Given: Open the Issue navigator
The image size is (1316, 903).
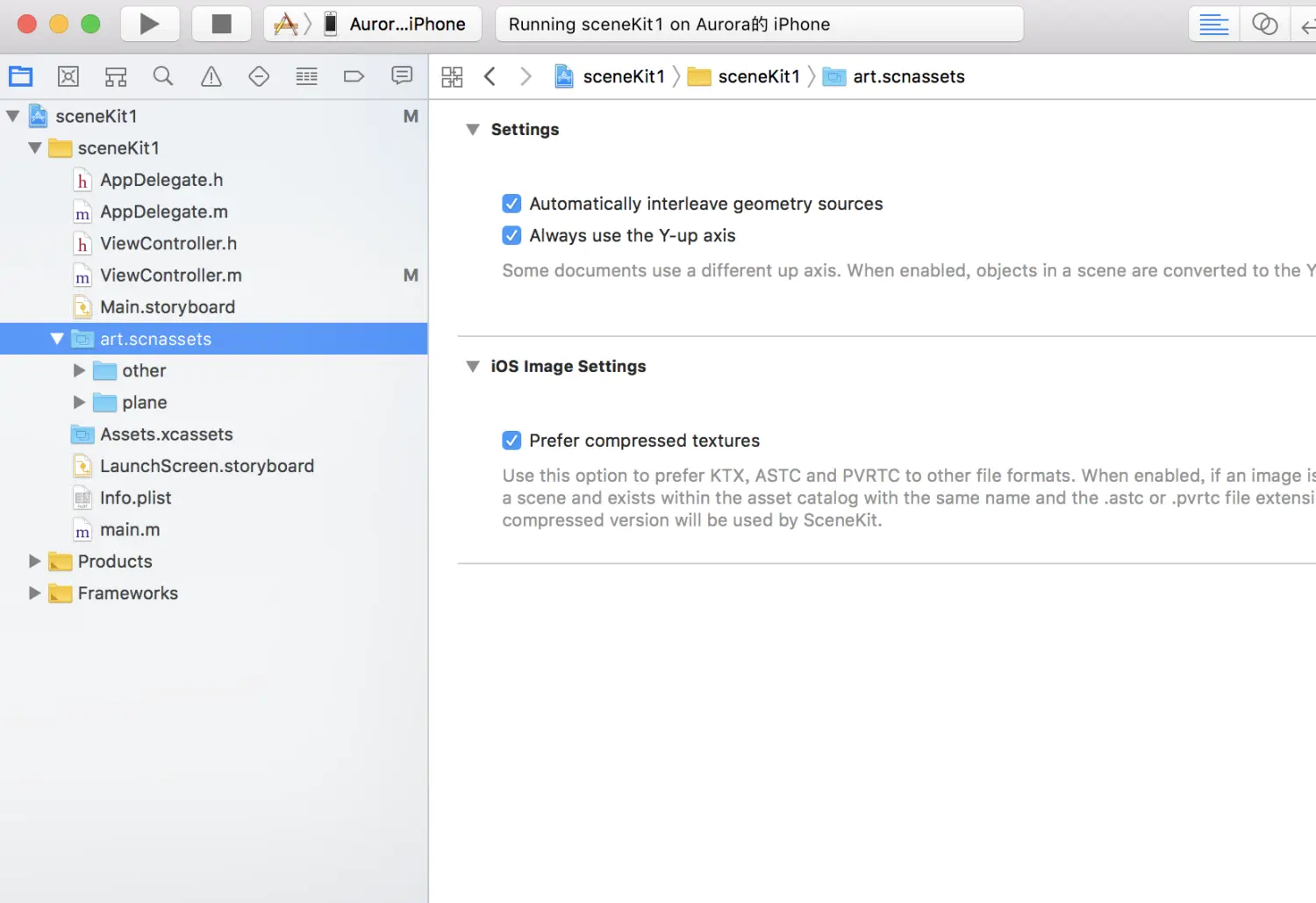Looking at the screenshot, I should [211, 76].
